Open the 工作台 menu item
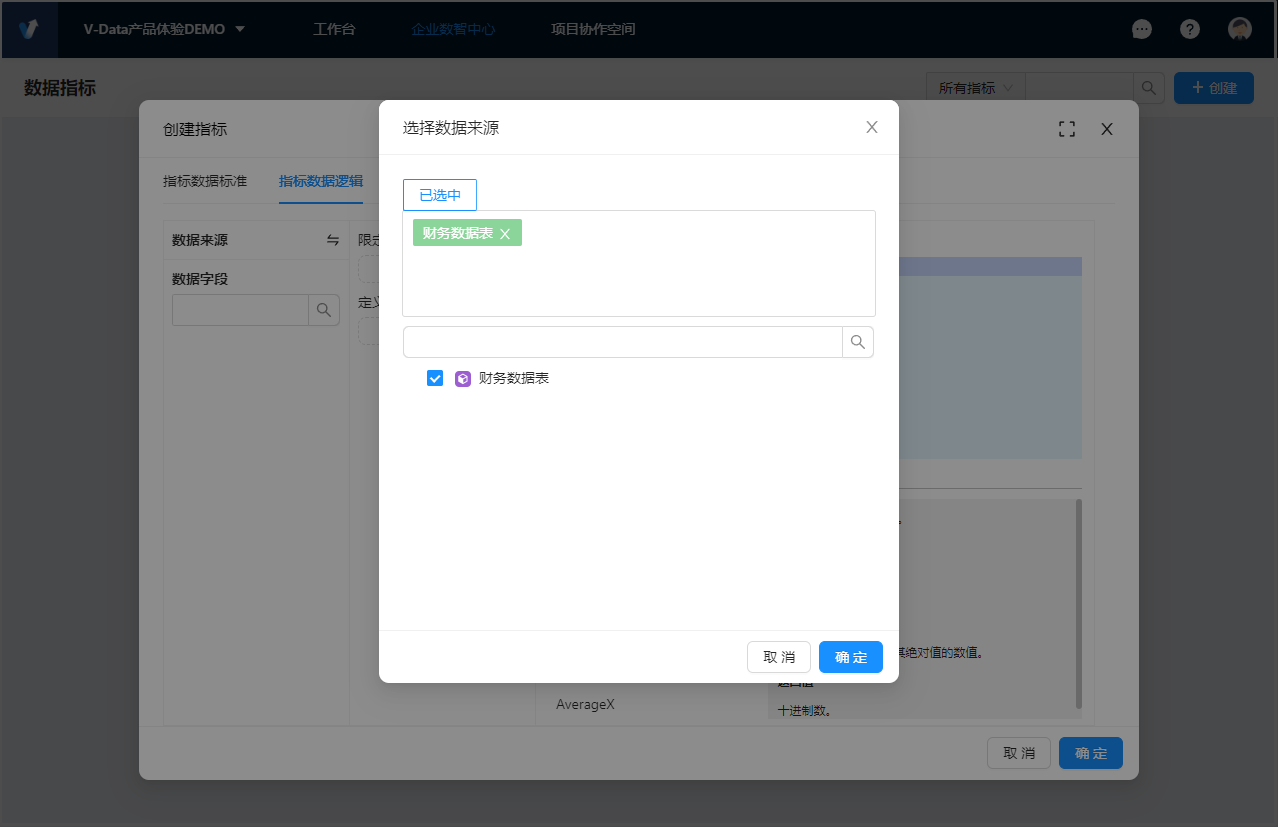 tap(334, 29)
